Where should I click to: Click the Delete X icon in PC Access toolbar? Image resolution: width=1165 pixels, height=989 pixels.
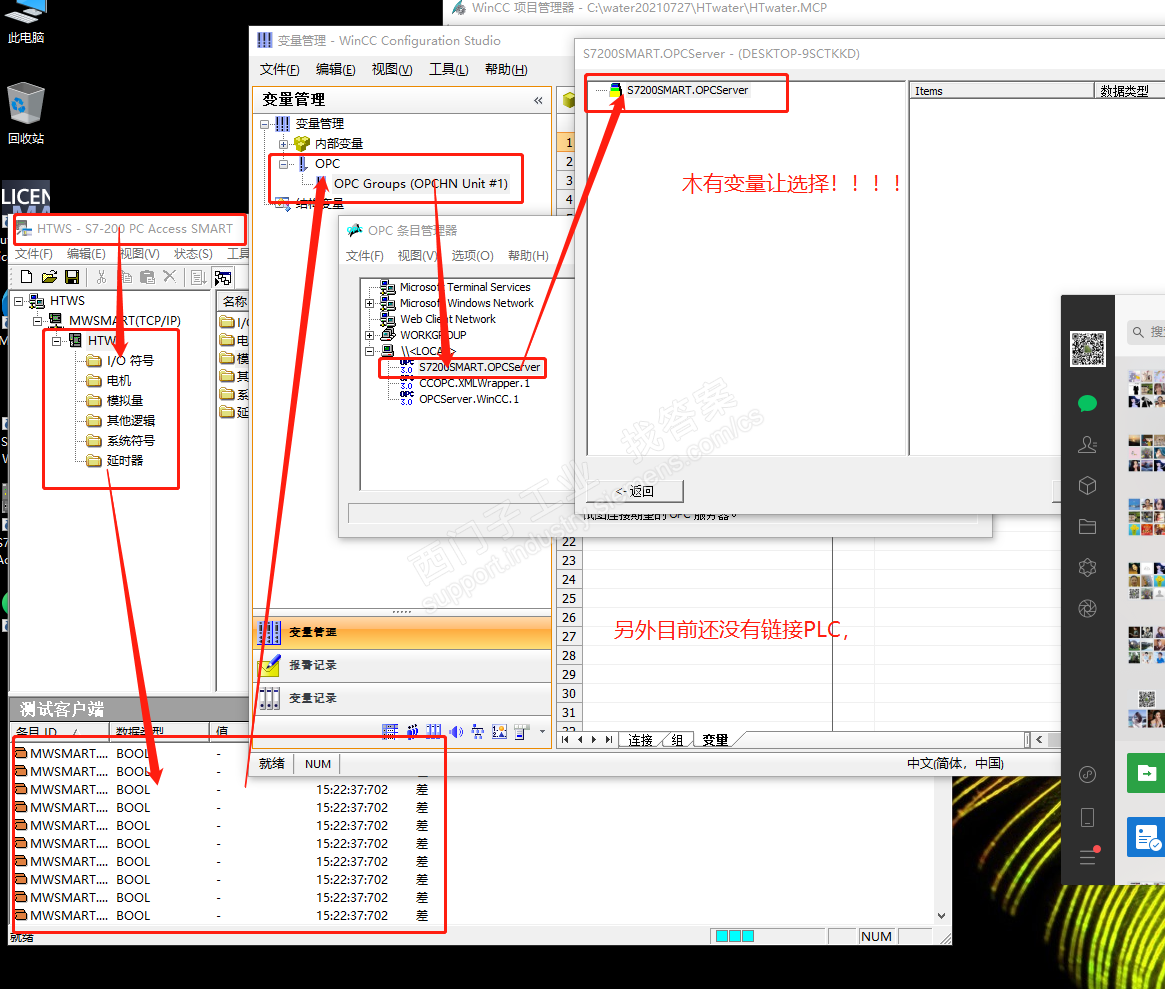point(169,276)
